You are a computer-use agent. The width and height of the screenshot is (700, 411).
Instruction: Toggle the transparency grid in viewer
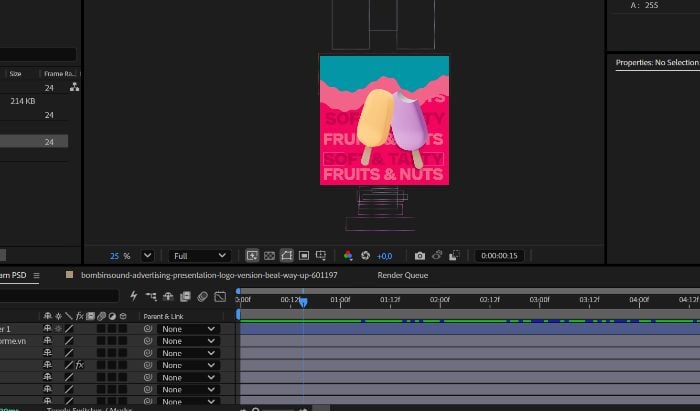click(269, 256)
